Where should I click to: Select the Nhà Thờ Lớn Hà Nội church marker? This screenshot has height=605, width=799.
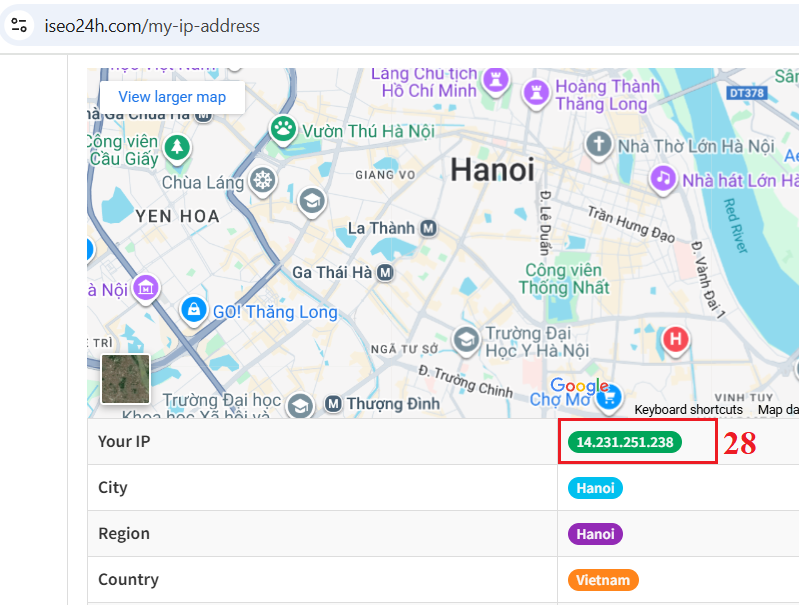pos(599,145)
